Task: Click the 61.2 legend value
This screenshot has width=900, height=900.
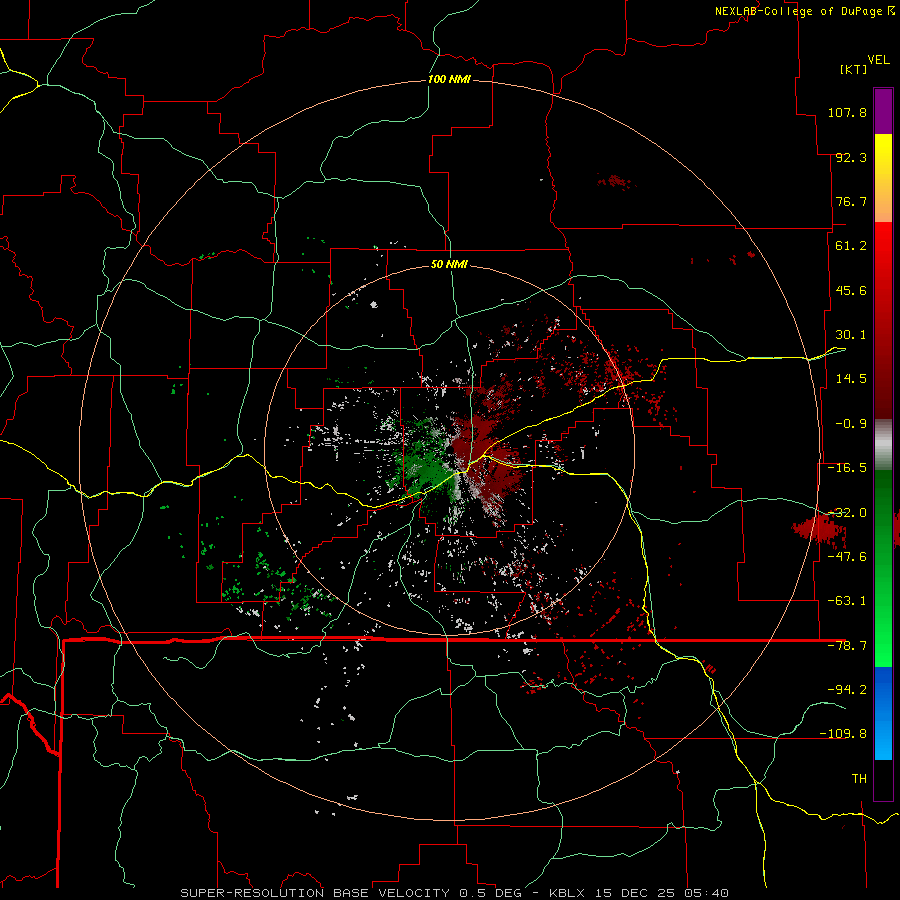Action: click(x=851, y=246)
